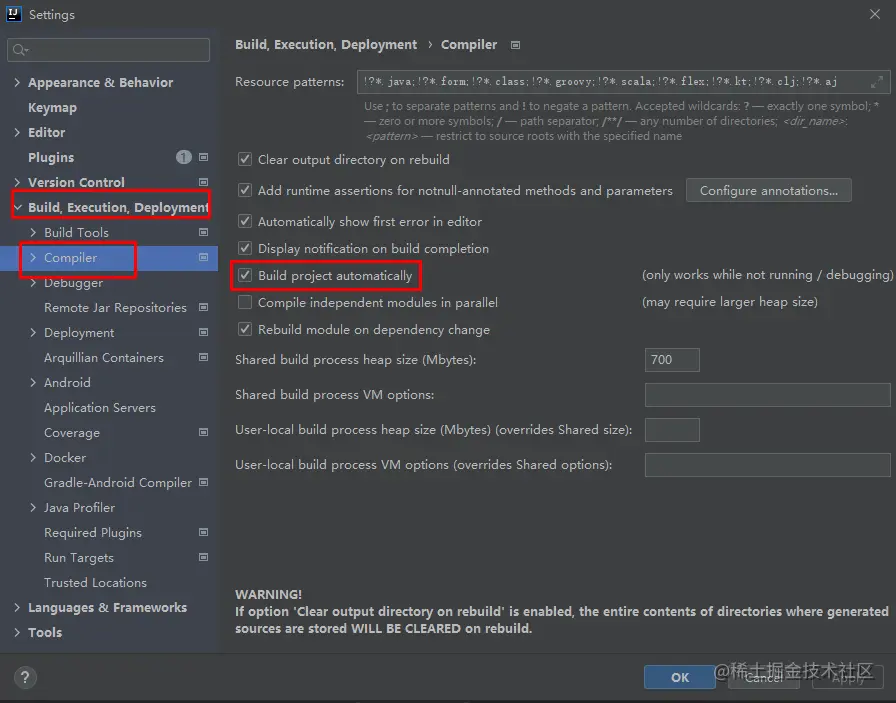Image resolution: width=896 pixels, height=703 pixels.
Task: Close the Settings dialog
Action: coord(875,14)
